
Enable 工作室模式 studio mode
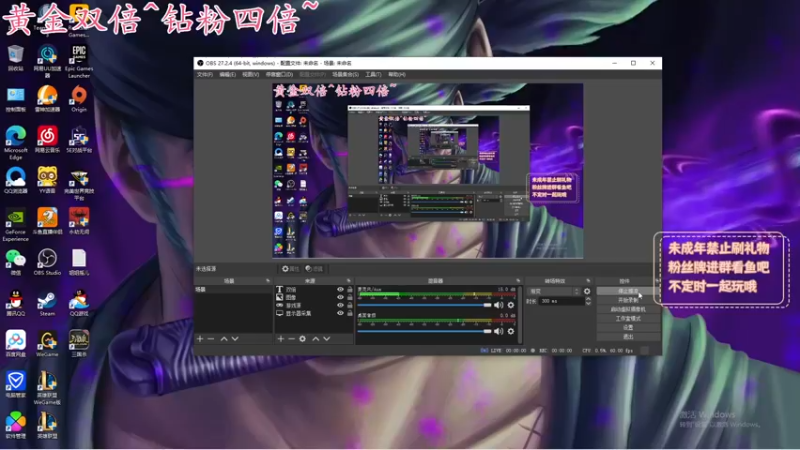(628, 318)
